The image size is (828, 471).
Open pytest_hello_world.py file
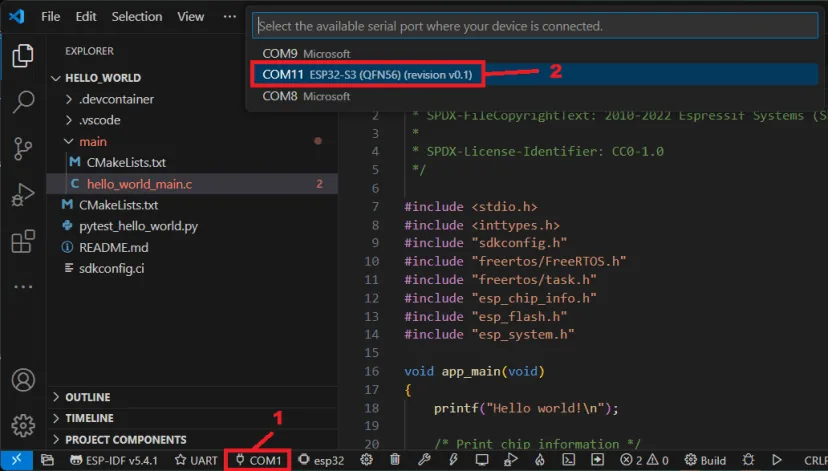pyautogui.click(x=193, y=226)
